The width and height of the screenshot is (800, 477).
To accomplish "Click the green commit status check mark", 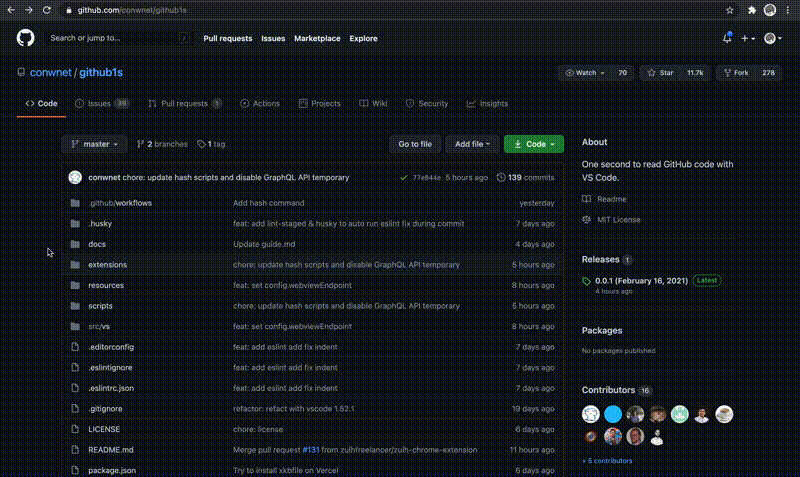I will (404, 178).
